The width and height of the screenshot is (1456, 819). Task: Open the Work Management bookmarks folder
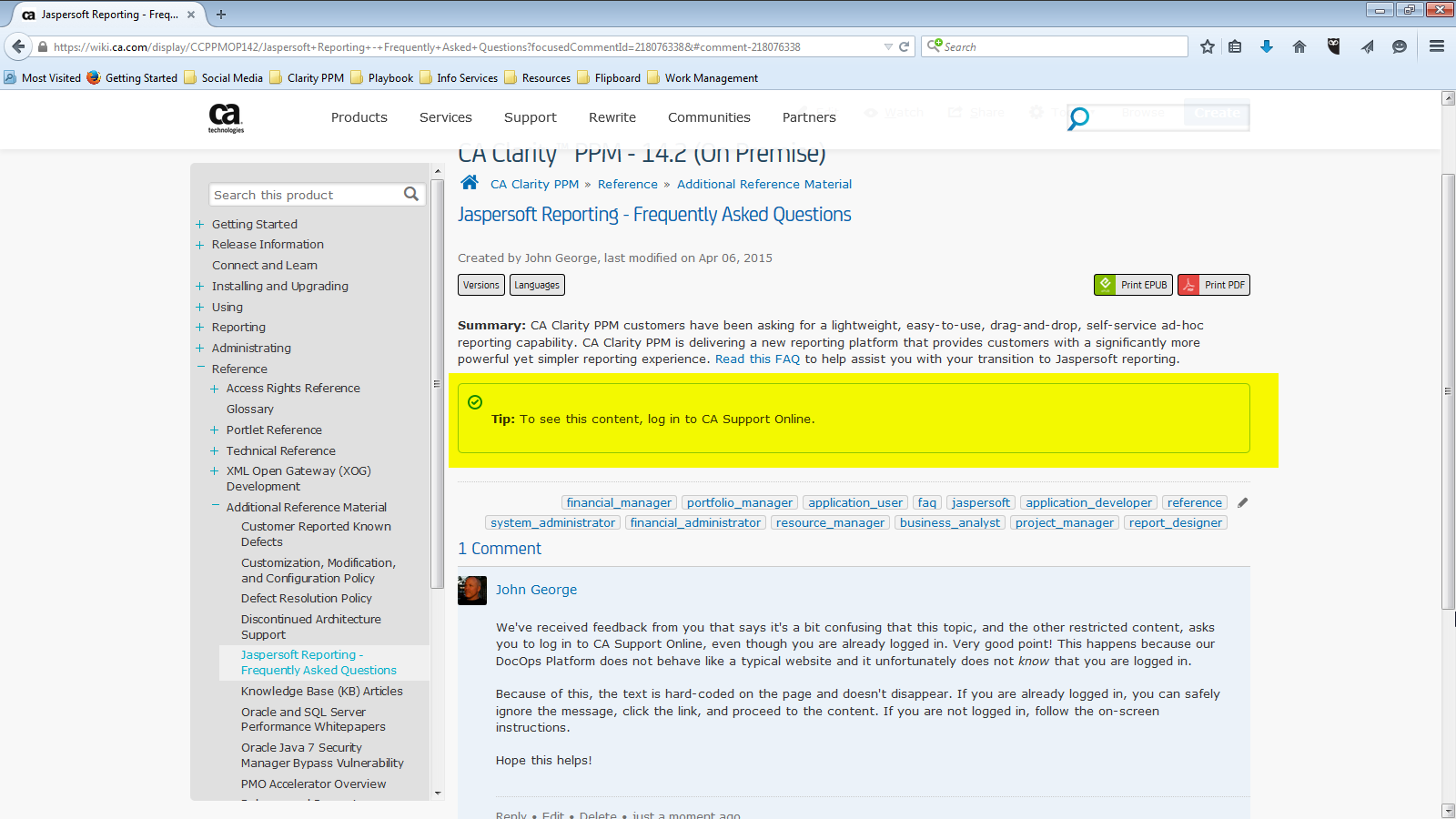(703, 77)
